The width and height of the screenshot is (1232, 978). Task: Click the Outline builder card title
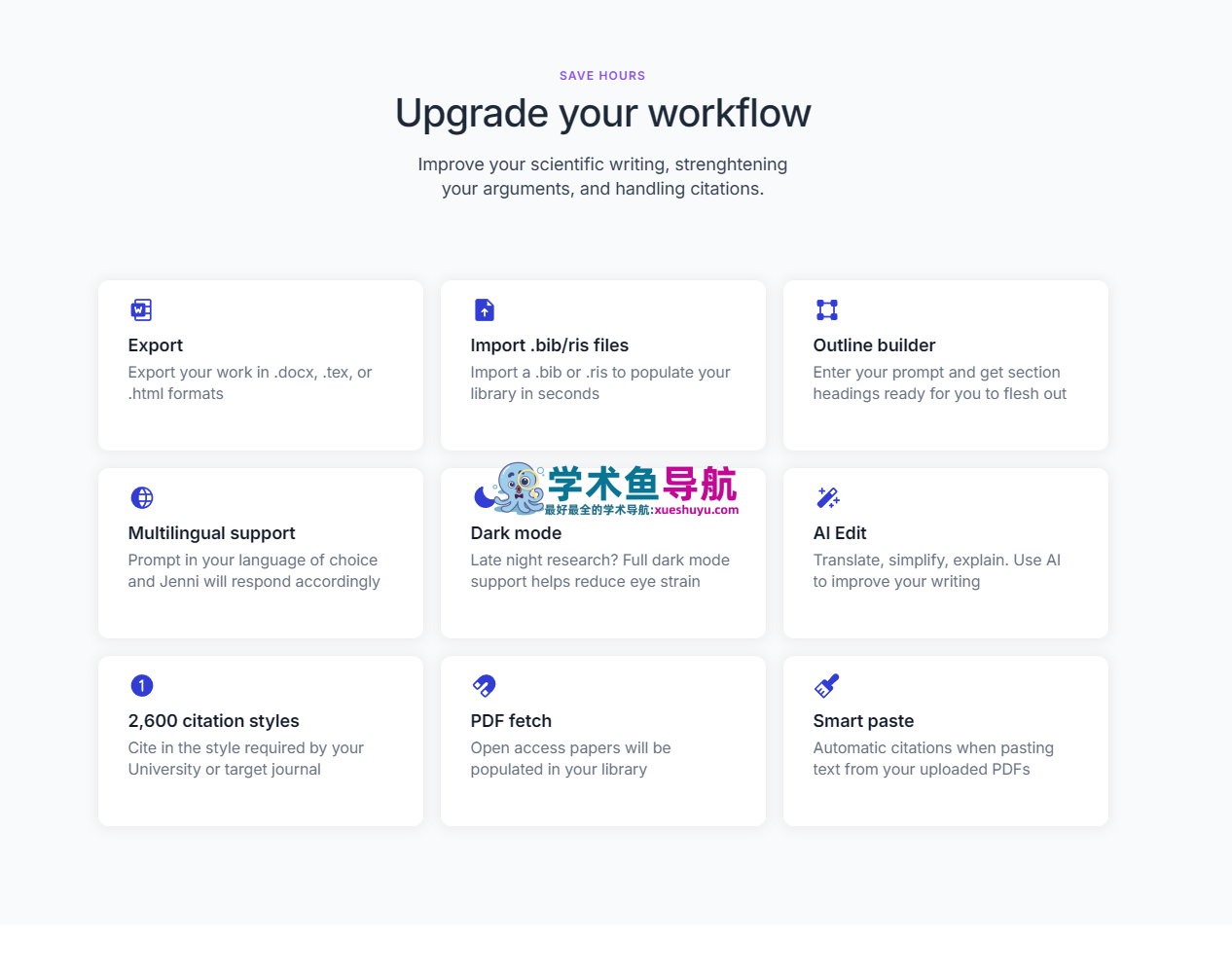[x=874, y=345]
